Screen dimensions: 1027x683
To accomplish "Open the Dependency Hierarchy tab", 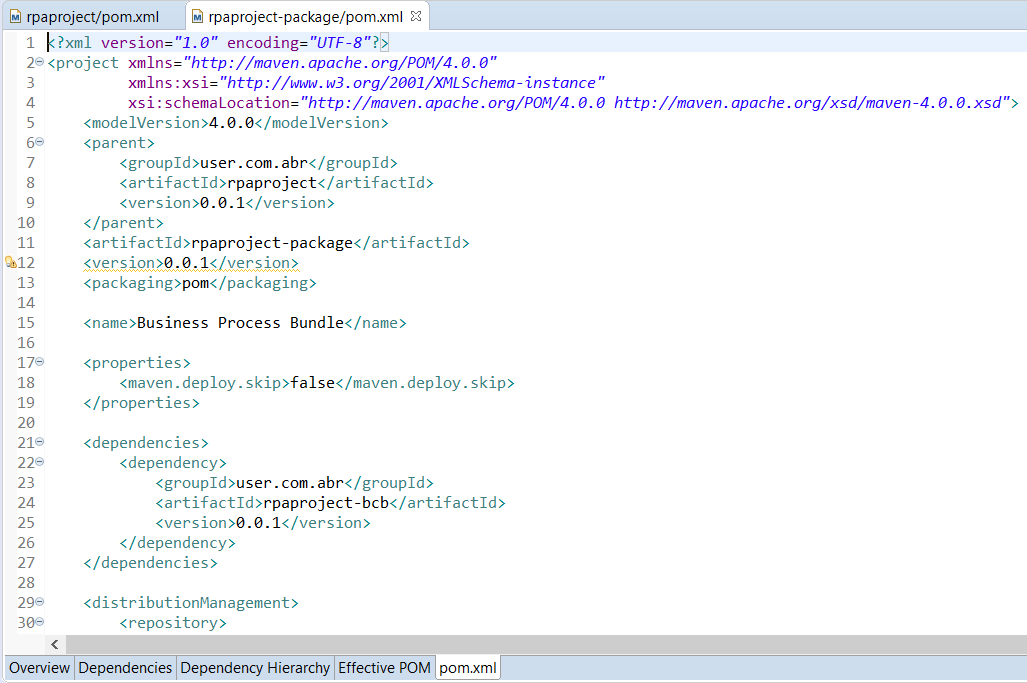I will (x=255, y=668).
